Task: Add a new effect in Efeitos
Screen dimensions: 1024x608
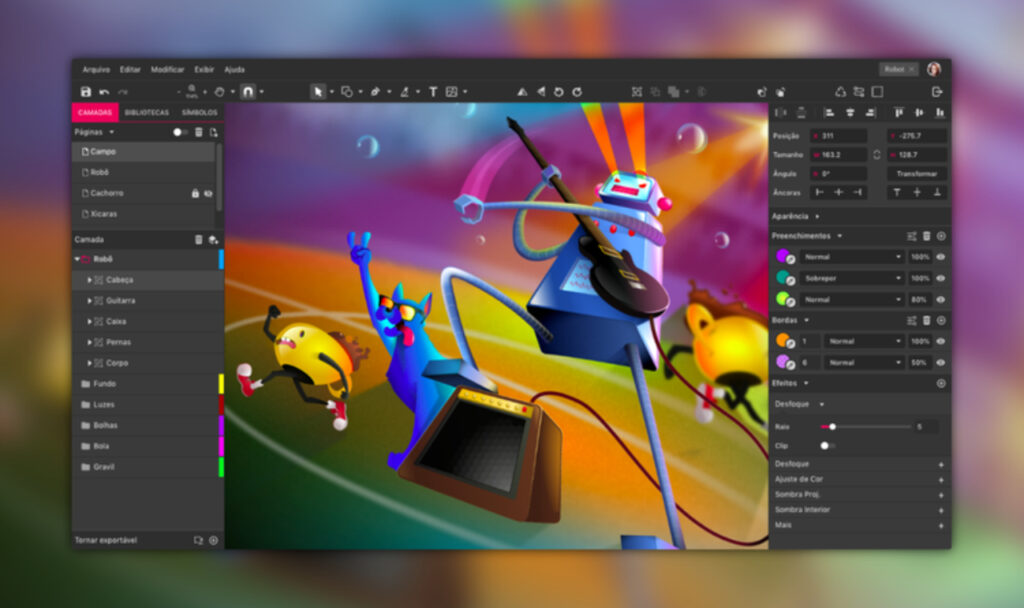Action: 941,383
